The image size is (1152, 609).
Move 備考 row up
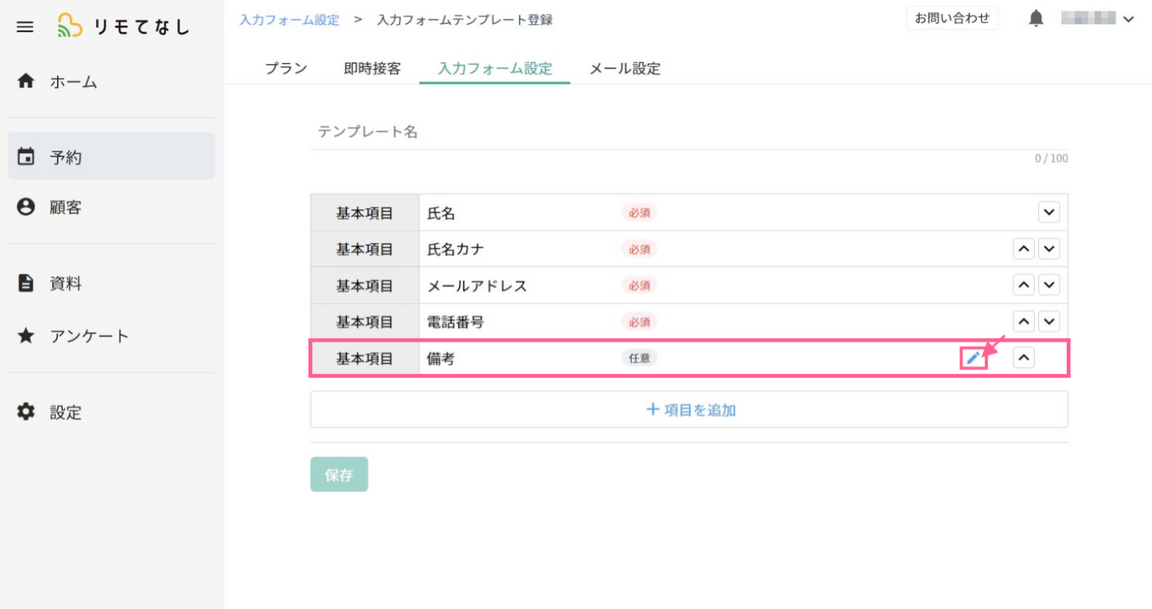coord(1023,358)
